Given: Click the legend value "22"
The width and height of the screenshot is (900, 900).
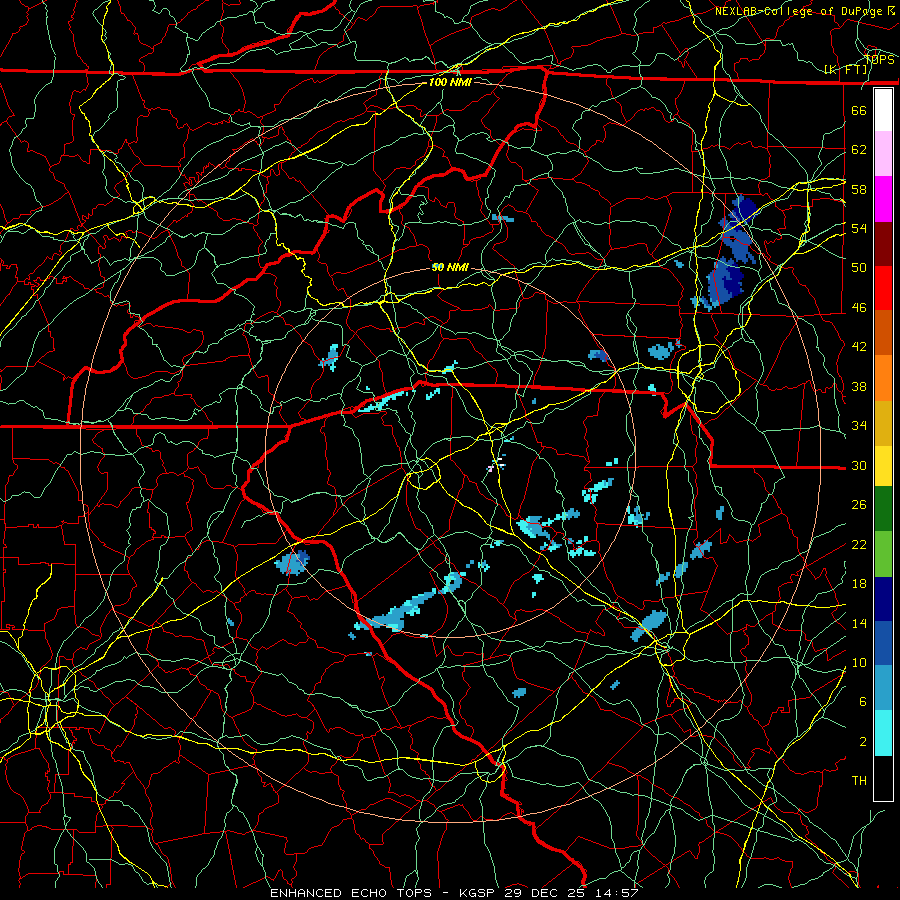Looking at the screenshot, I should 859,544.
